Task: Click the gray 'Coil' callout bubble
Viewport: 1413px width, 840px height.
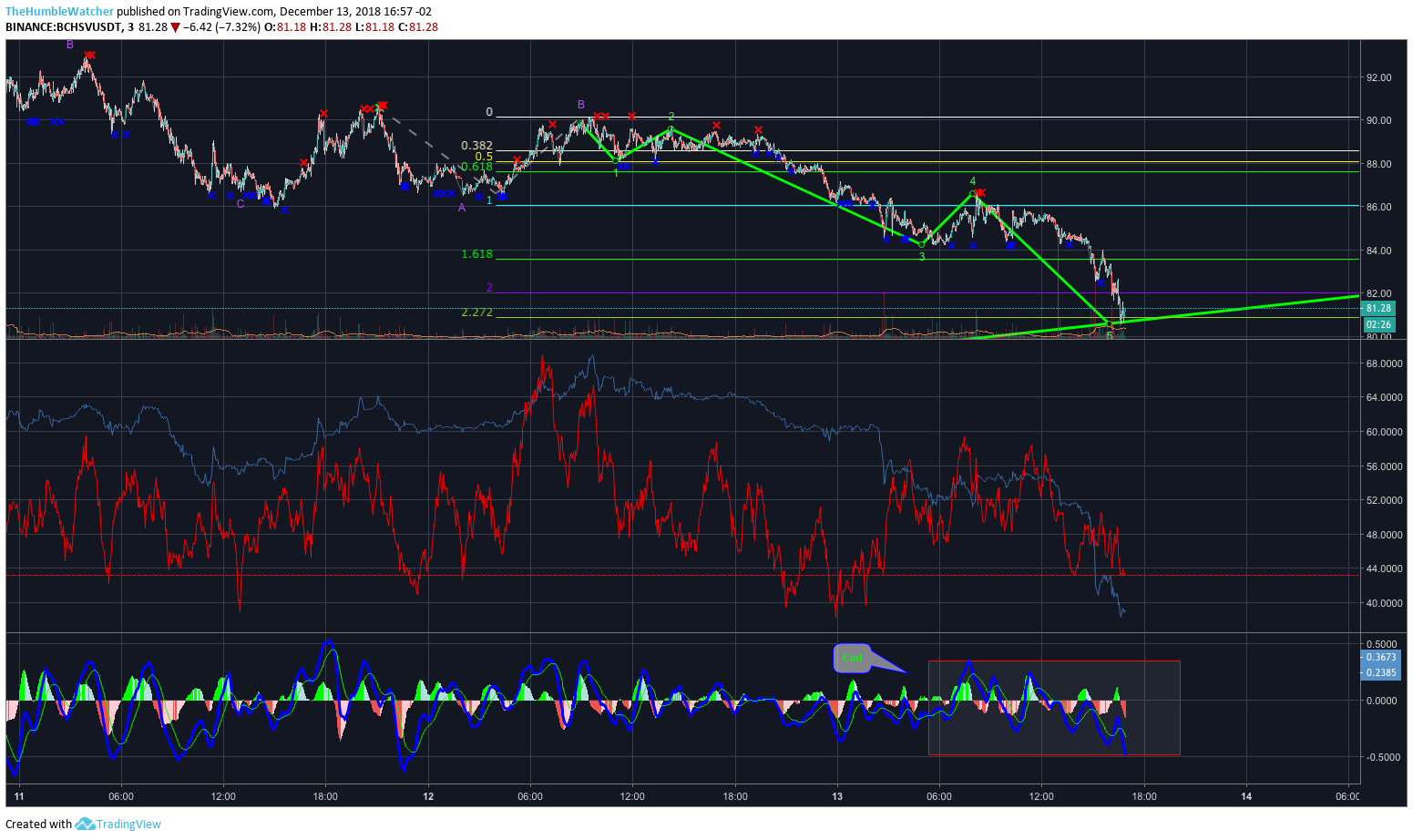Action: (853, 658)
